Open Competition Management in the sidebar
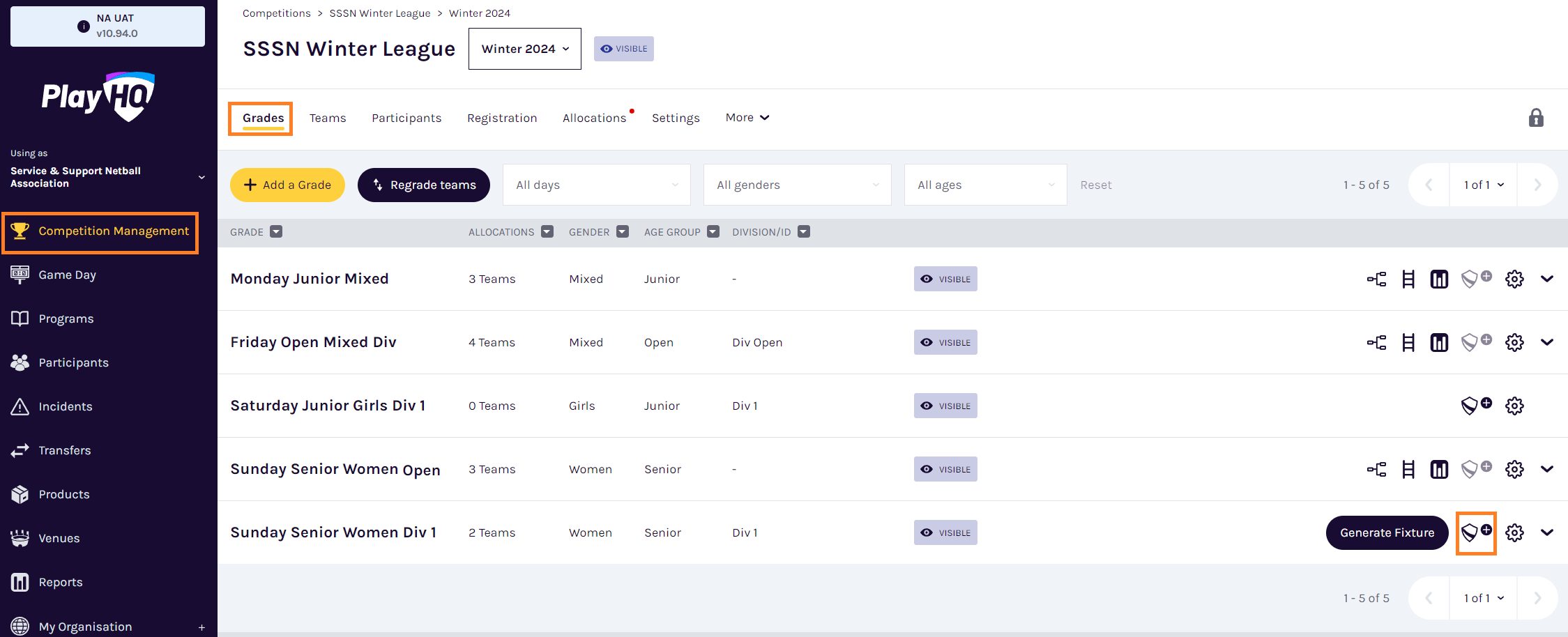The width and height of the screenshot is (1568, 637). pyautogui.click(x=100, y=231)
